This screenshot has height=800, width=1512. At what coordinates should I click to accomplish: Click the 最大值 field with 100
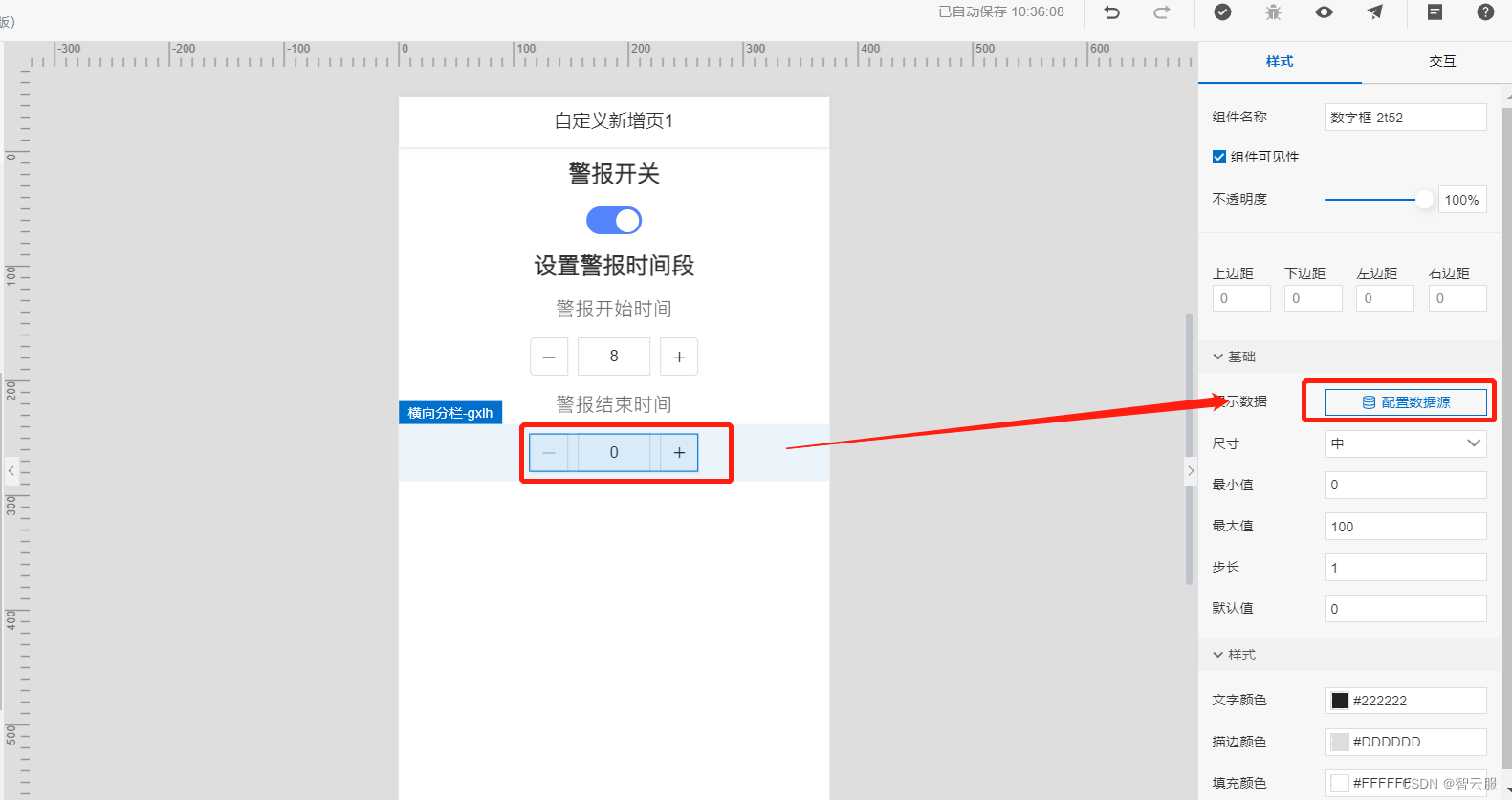pyautogui.click(x=1405, y=527)
